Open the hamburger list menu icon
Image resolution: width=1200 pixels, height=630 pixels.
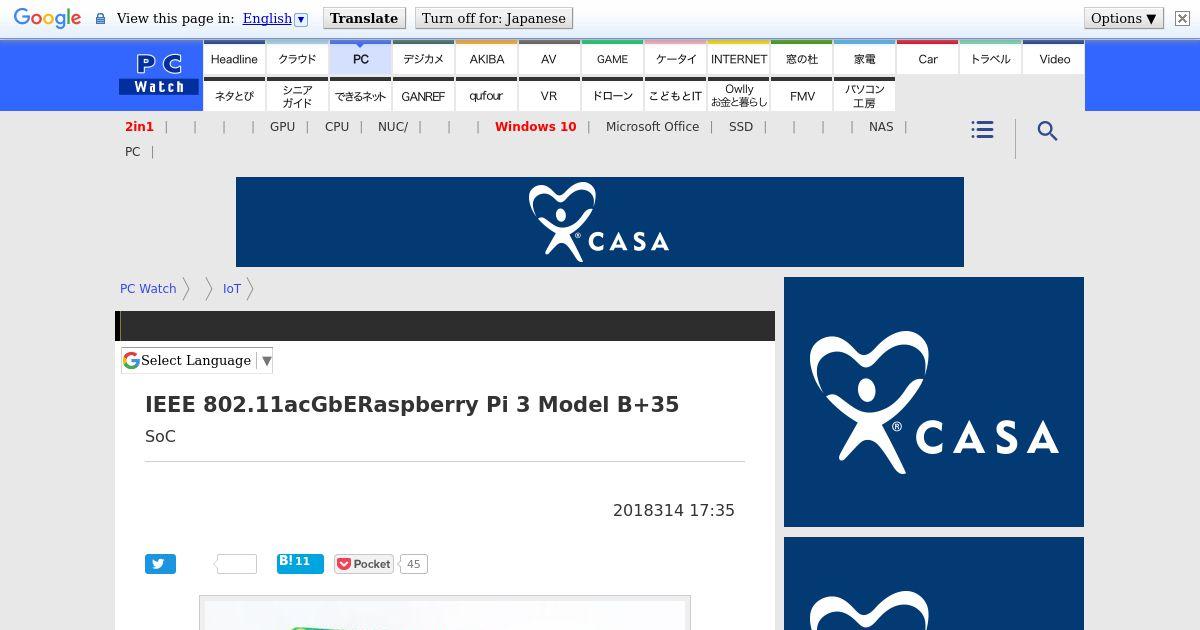982,130
